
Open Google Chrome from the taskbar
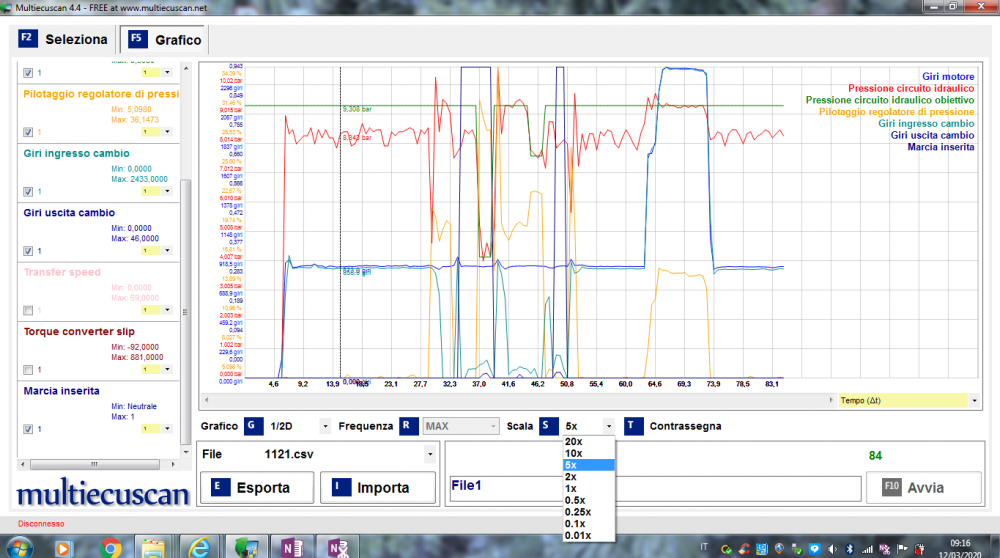109,546
